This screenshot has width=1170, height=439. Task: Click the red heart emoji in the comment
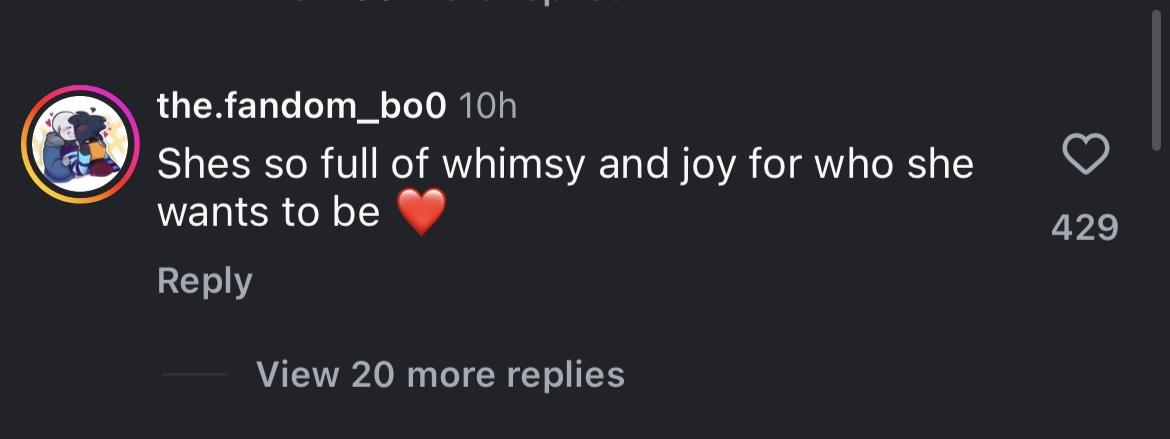click(421, 213)
